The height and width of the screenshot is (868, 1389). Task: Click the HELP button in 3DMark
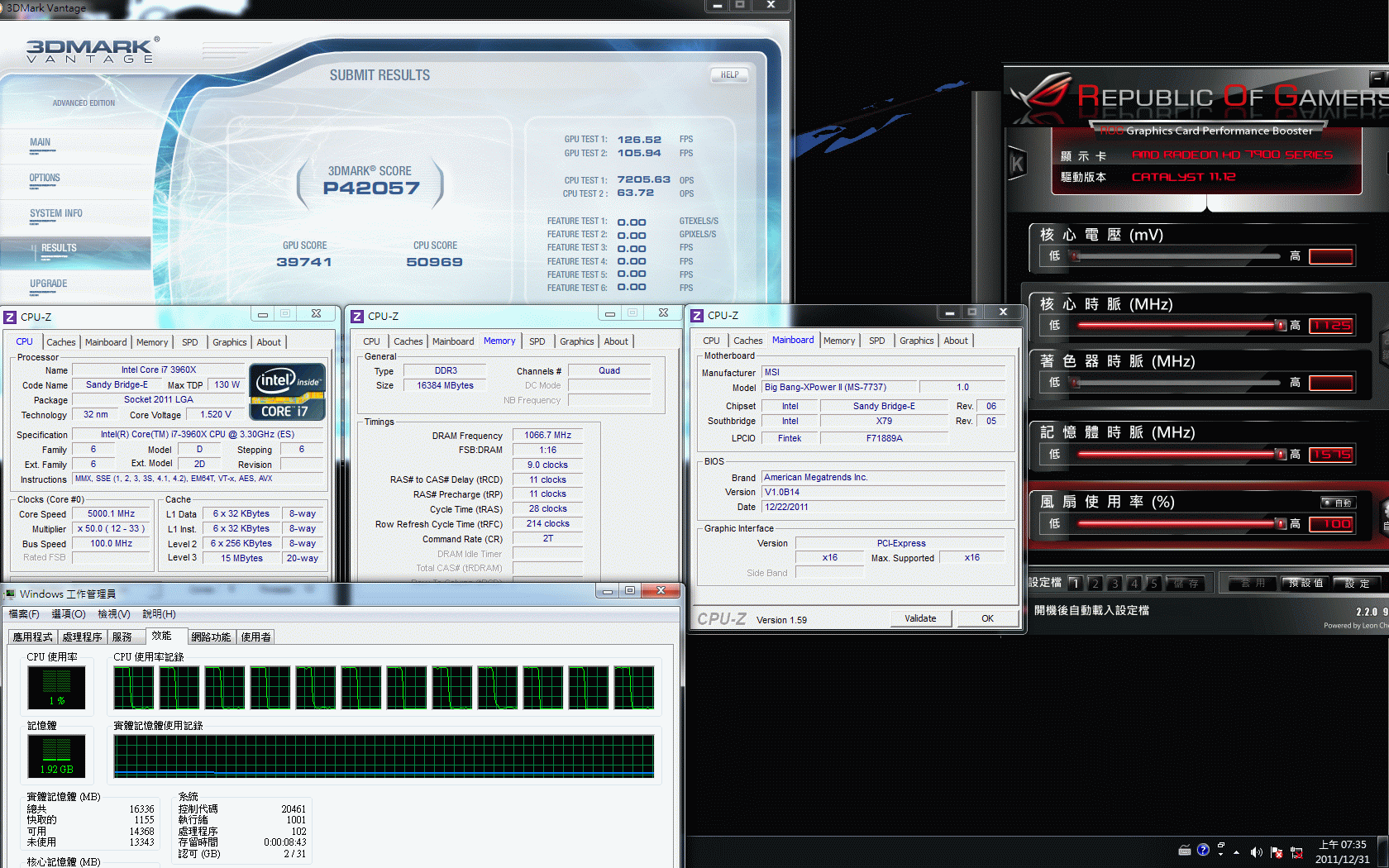click(x=729, y=75)
